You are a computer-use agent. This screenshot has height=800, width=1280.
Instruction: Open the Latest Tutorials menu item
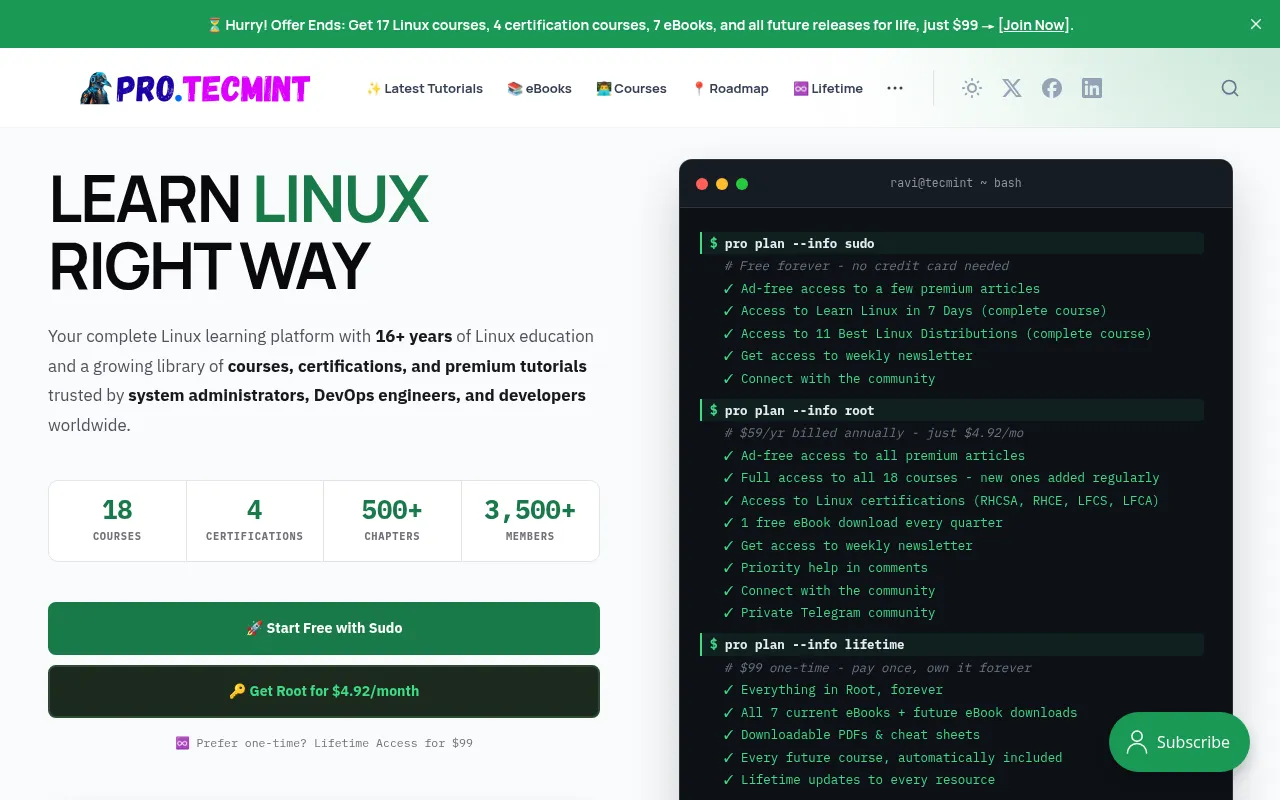(424, 88)
